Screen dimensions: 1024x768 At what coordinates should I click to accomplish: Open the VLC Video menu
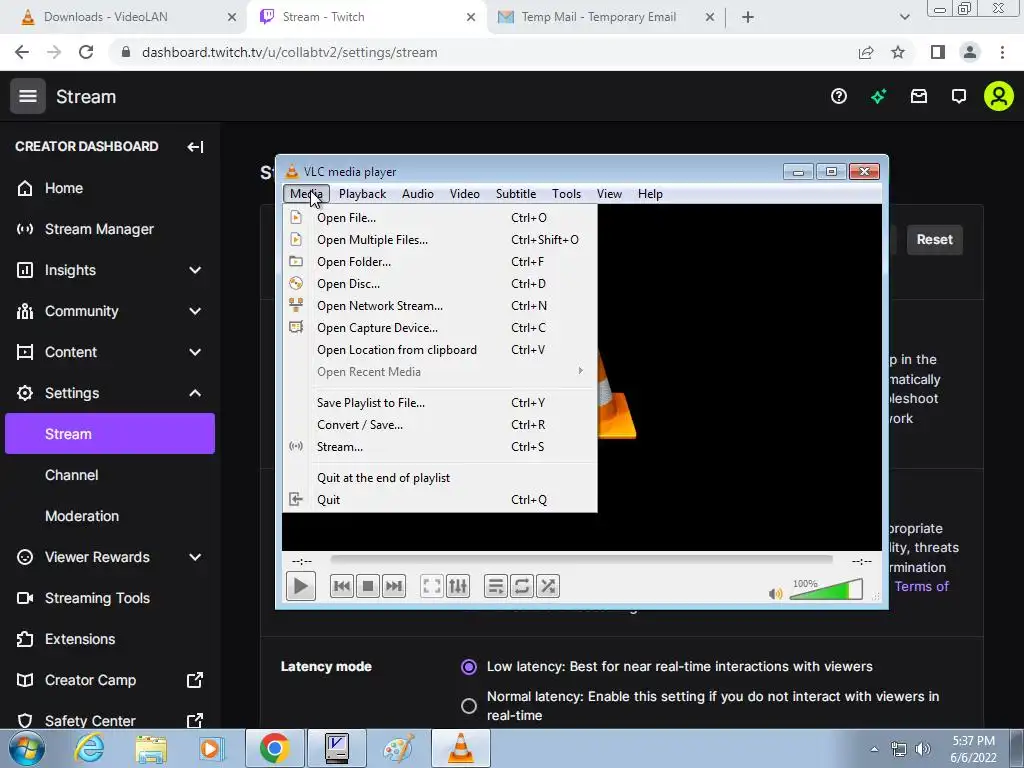tap(464, 194)
